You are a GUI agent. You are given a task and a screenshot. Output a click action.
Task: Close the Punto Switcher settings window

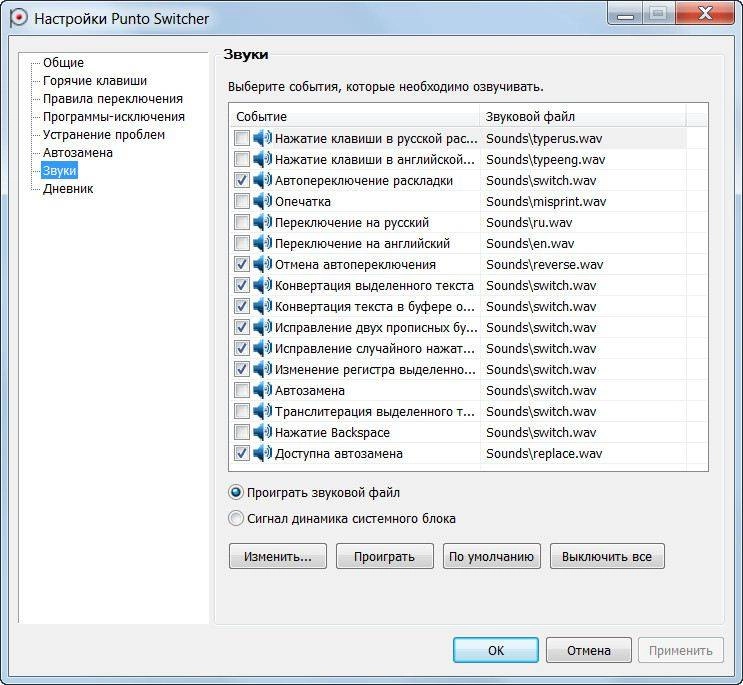point(705,13)
